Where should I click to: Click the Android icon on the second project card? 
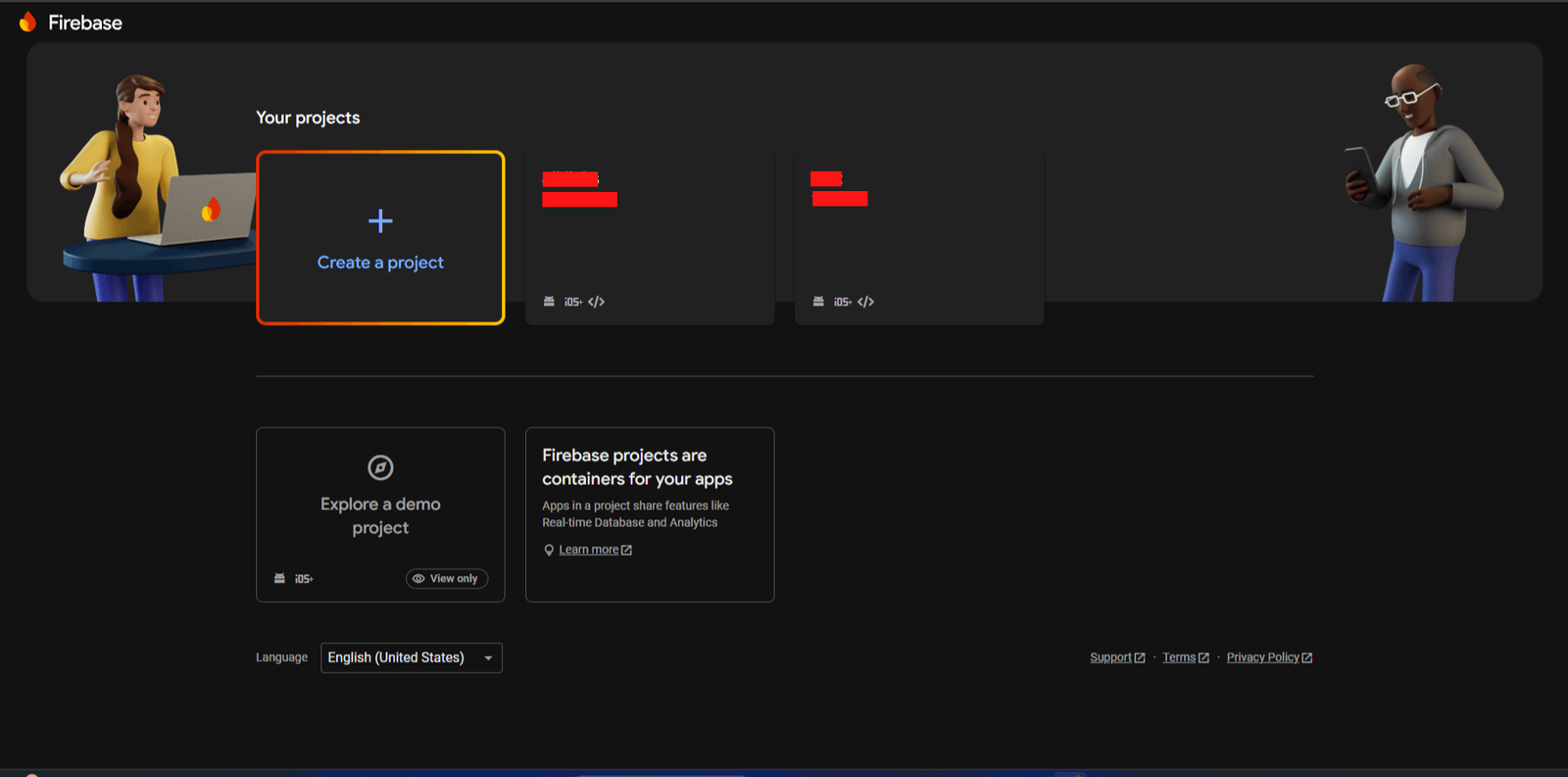[818, 302]
